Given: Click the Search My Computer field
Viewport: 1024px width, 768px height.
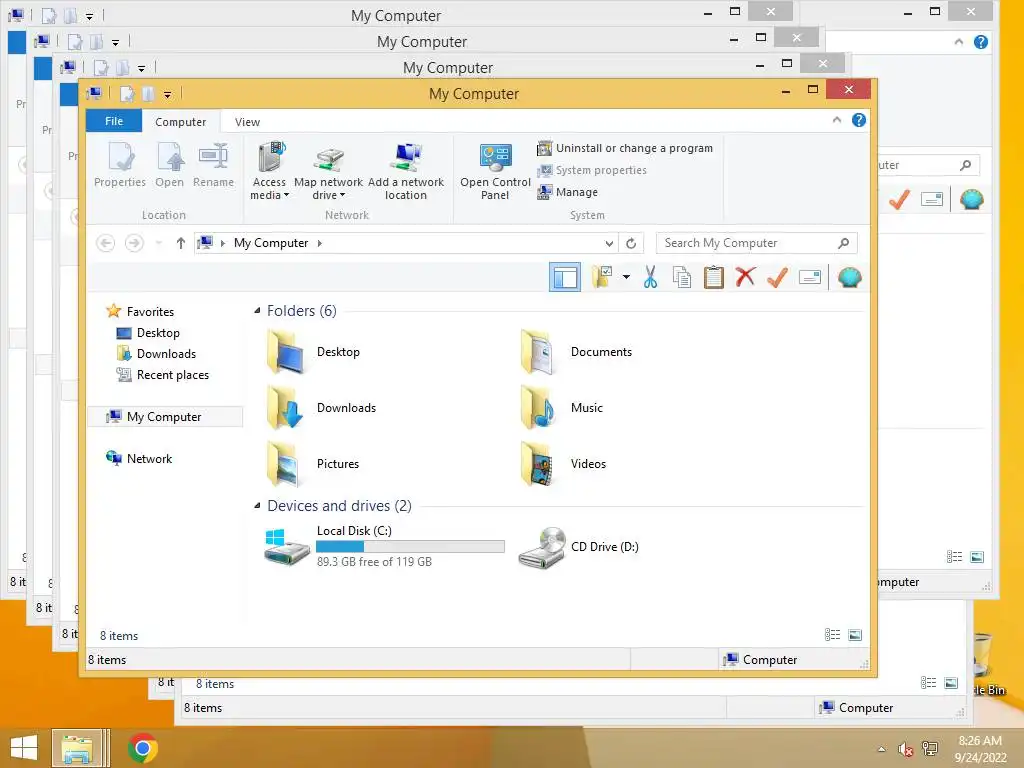Looking at the screenshot, I should pos(756,243).
